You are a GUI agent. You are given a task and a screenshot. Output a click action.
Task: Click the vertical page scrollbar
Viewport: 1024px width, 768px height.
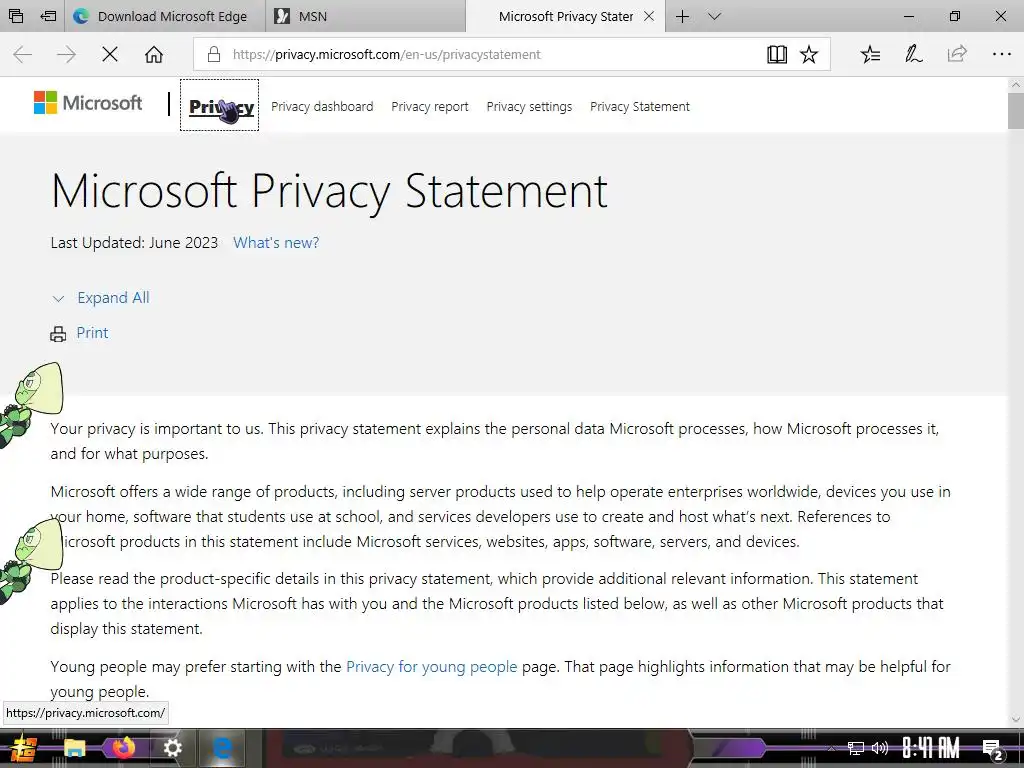pyautogui.click(x=1016, y=400)
